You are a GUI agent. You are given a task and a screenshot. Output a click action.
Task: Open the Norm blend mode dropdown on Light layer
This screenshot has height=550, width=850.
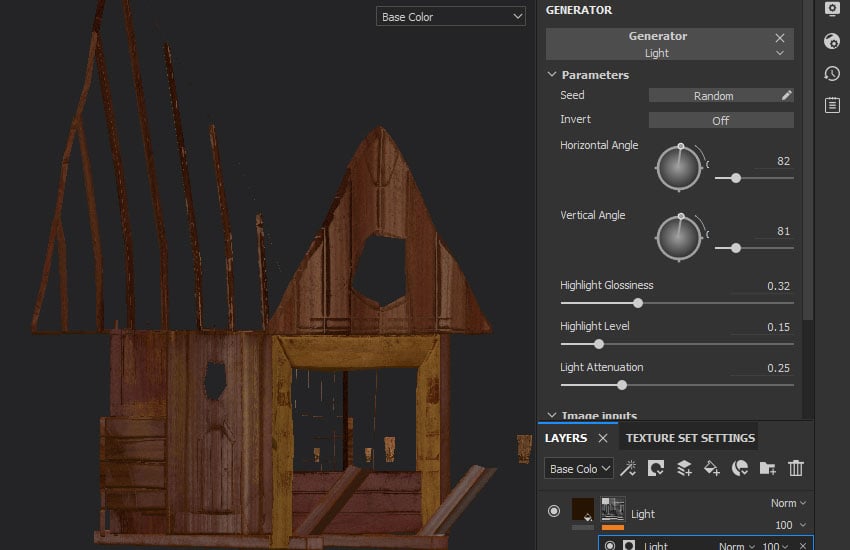[x=788, y=503]
